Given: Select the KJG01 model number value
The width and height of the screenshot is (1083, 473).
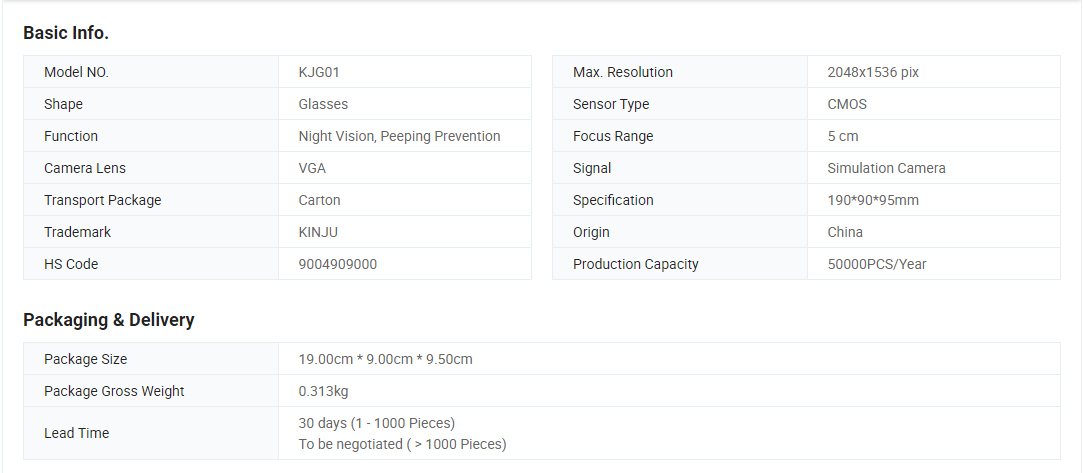Looking at the screenshot, I should pyautogui.click(x=326, y=72).
